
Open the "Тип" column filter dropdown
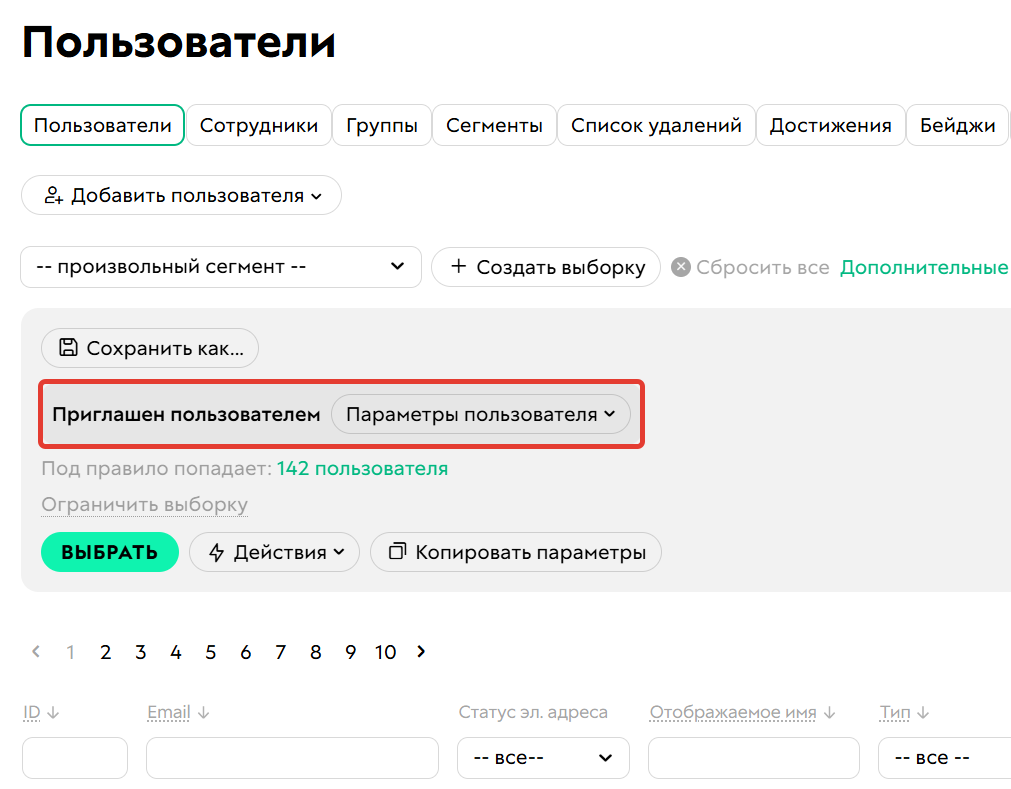click(x=944, y=758)
